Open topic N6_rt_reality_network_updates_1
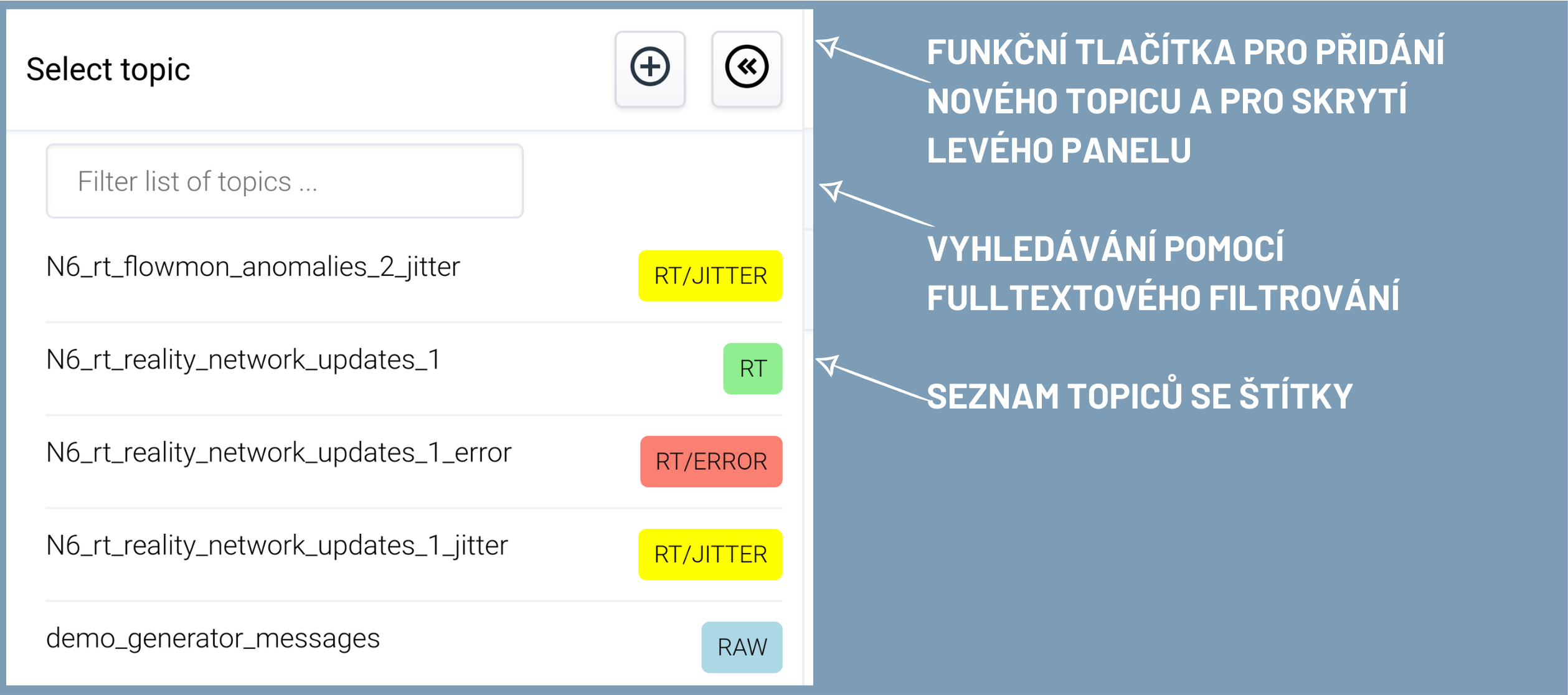Viewport: 1568px width, 695px height. coord(243,360)
